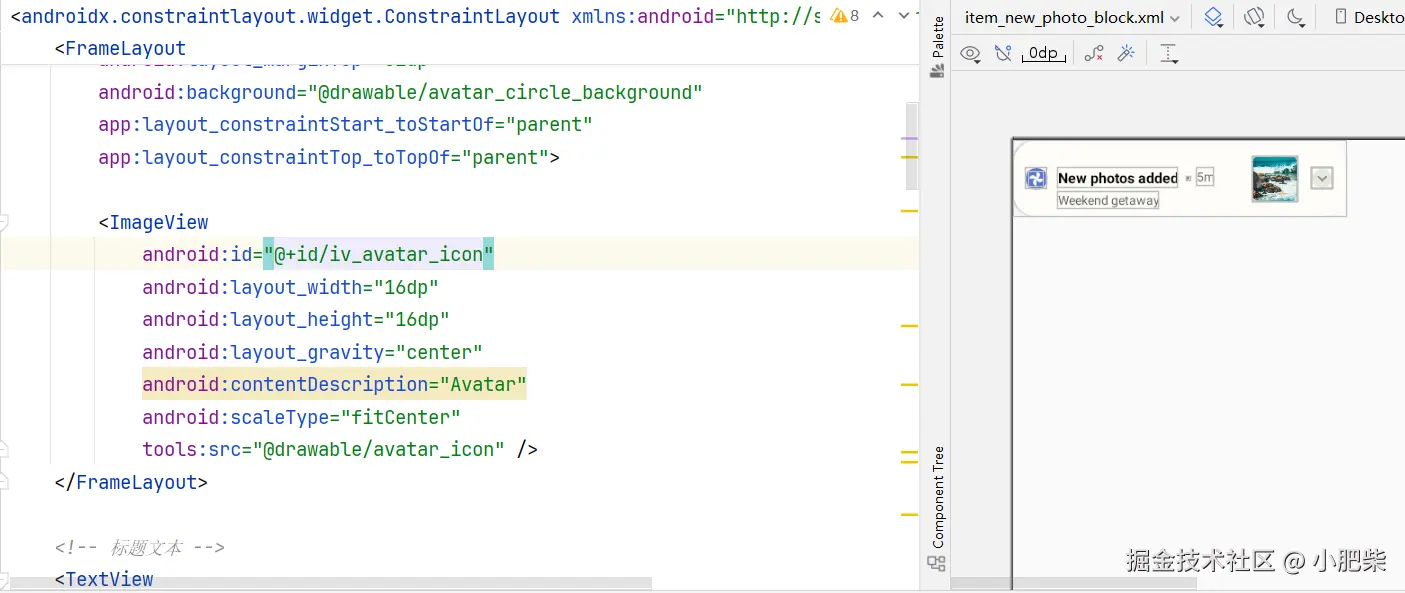Select the avatar icon in preview
Image resolution: width=1405 pixels, height=593 pixels.
click(x=1036, y=178)
